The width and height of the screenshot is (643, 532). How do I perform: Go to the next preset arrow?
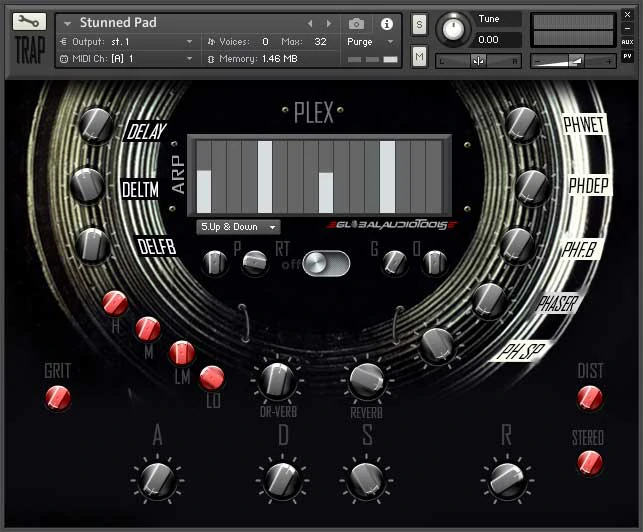329,24
